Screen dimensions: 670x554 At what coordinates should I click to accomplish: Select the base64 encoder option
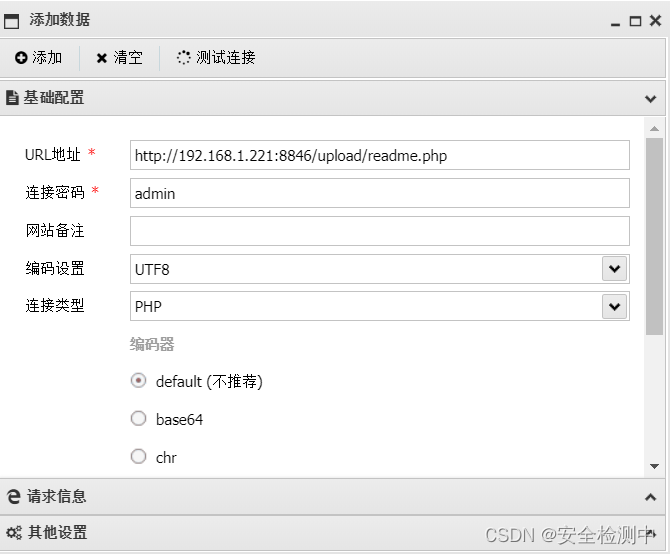pyautogui.click(x=139, y=419)
